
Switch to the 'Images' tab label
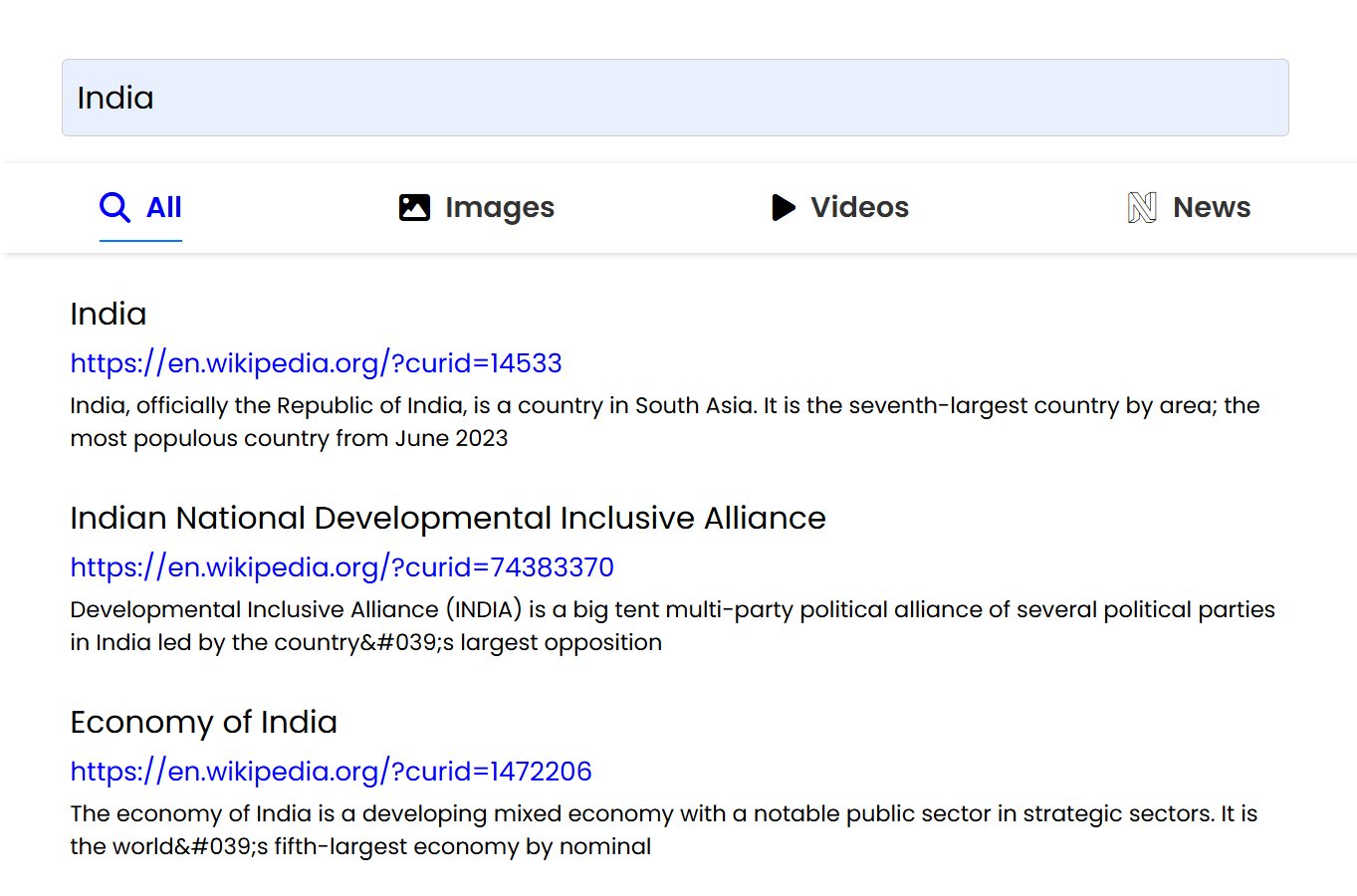500,207
